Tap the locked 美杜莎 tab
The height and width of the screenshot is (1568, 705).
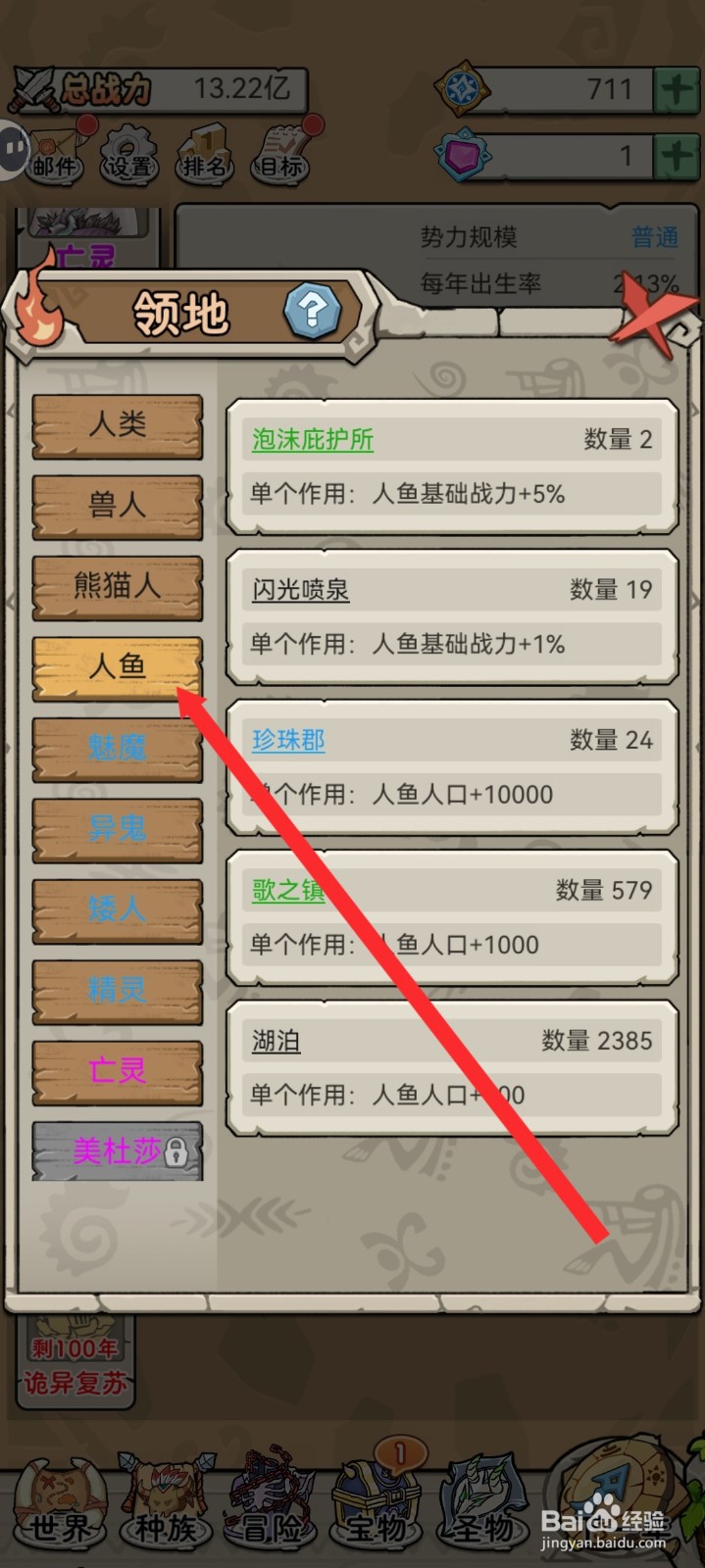click(118, 1151)
